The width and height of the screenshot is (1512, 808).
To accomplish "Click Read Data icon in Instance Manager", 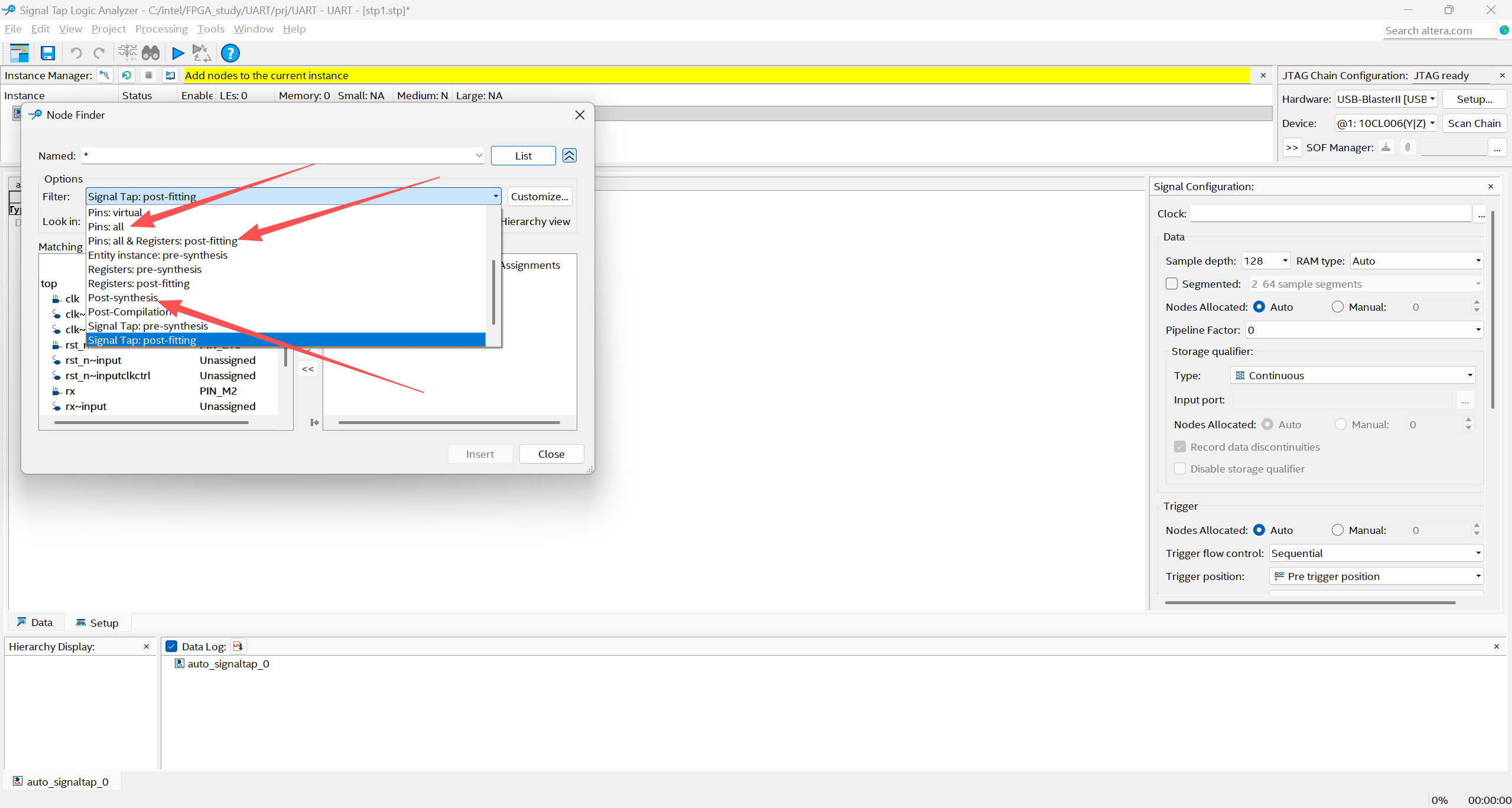I will (170, 75).
